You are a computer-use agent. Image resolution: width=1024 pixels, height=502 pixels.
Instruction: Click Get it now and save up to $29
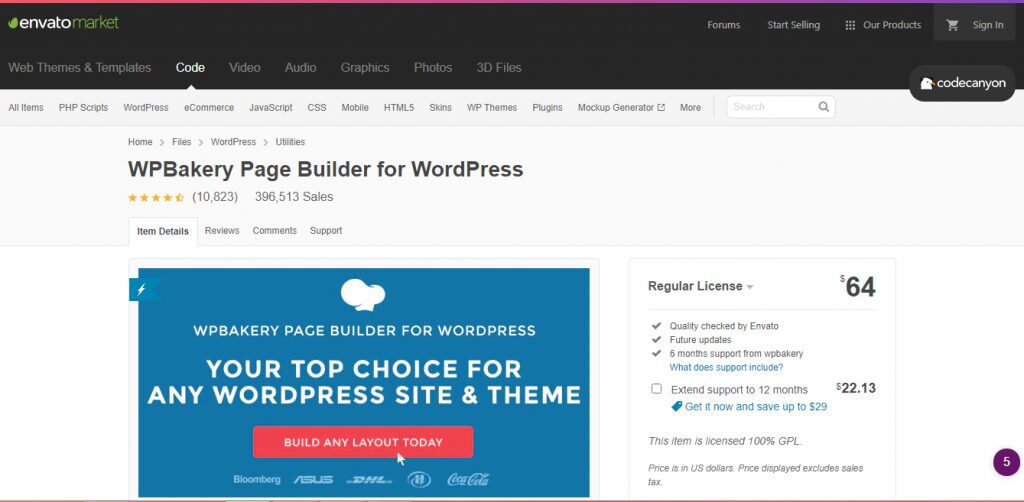click(x=756, y=407)
